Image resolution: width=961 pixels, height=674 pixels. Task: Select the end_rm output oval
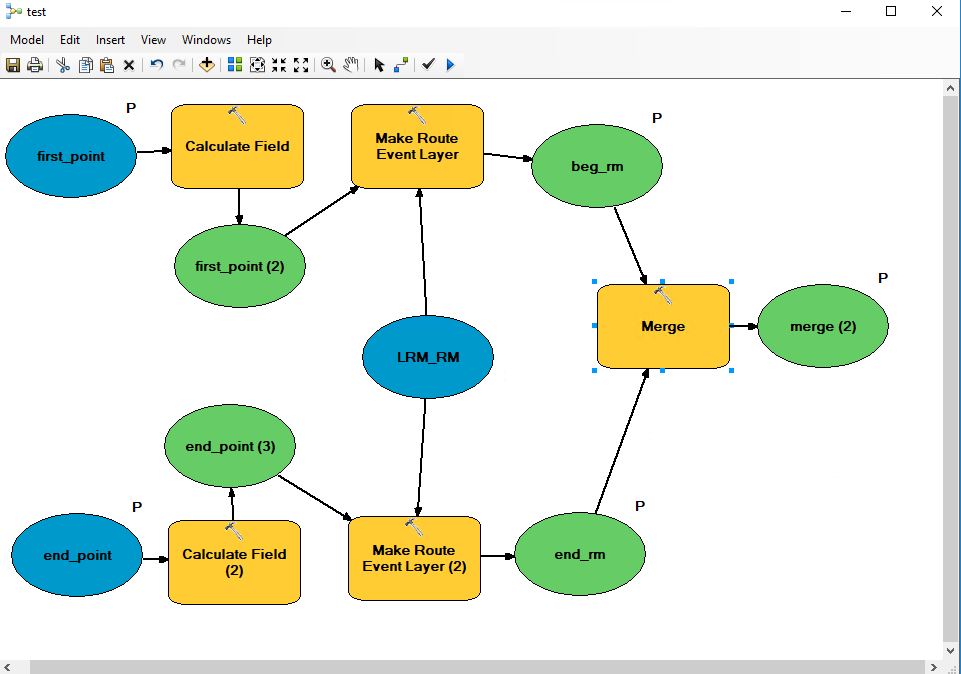(580, 554)
